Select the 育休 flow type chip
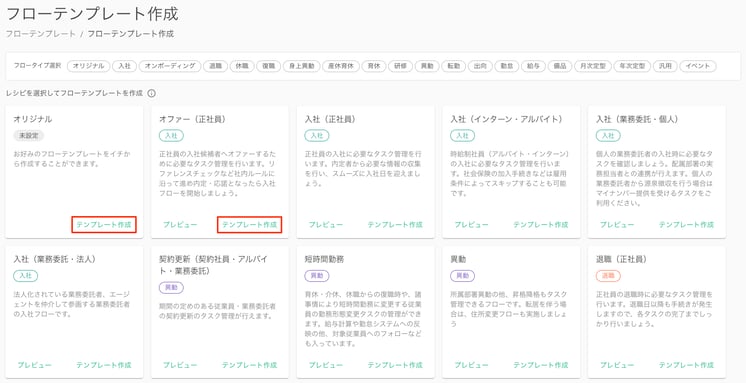The height and width of the screenshot is (383, 746). click(373, 66)
